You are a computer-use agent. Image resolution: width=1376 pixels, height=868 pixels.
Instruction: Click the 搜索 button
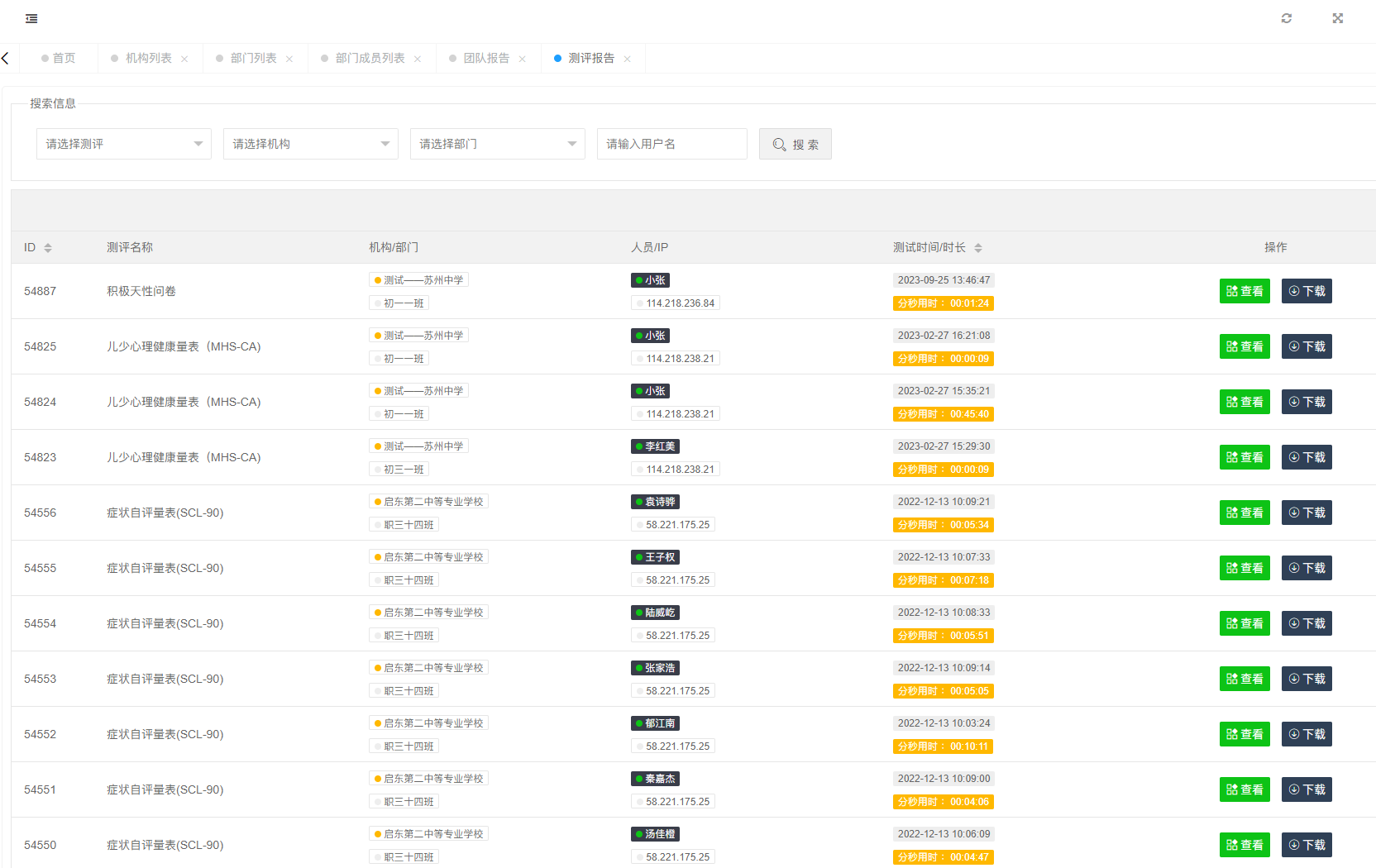795,144
